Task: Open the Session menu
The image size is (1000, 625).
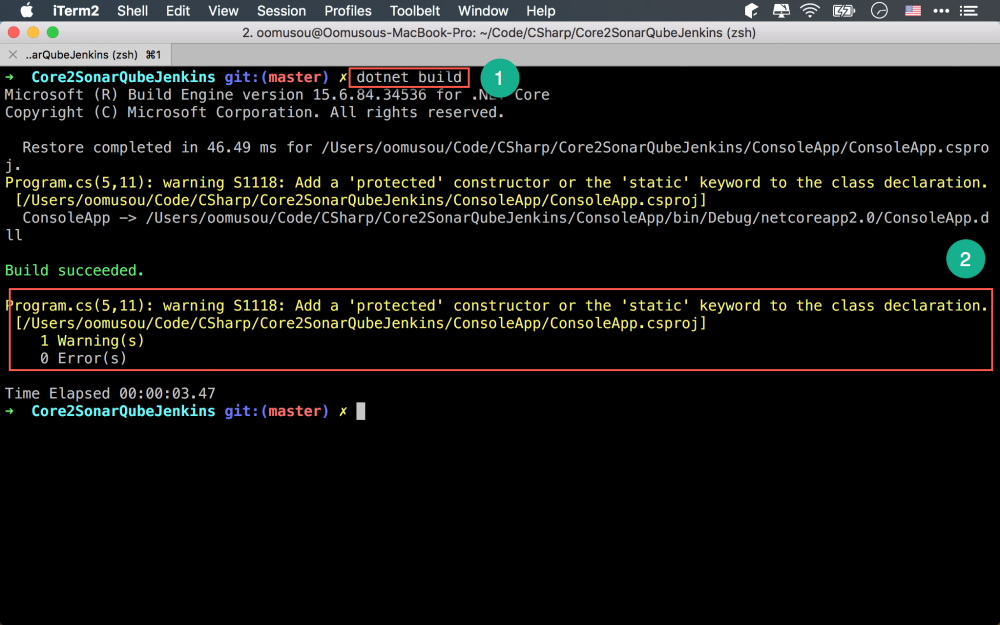Action: 281,11
